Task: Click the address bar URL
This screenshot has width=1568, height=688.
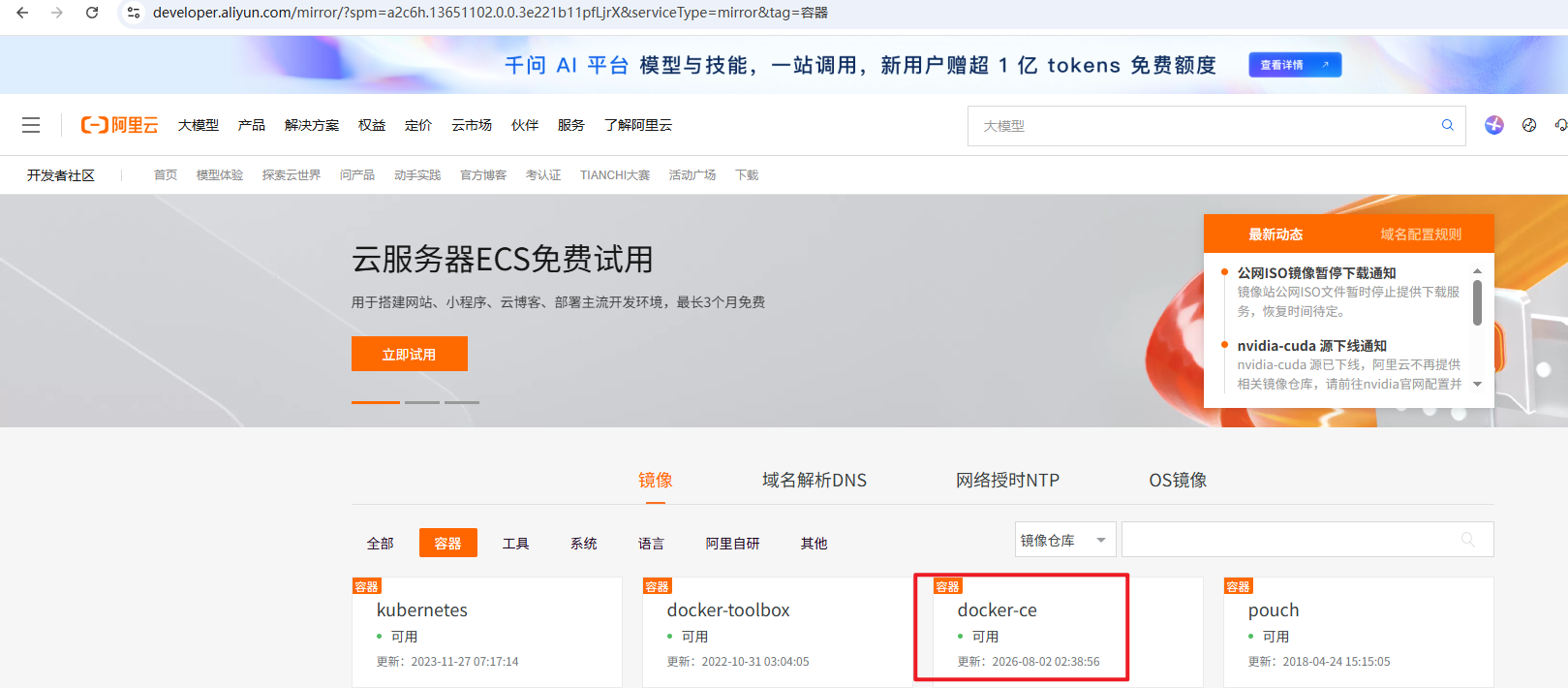Action: coord(490,13)
